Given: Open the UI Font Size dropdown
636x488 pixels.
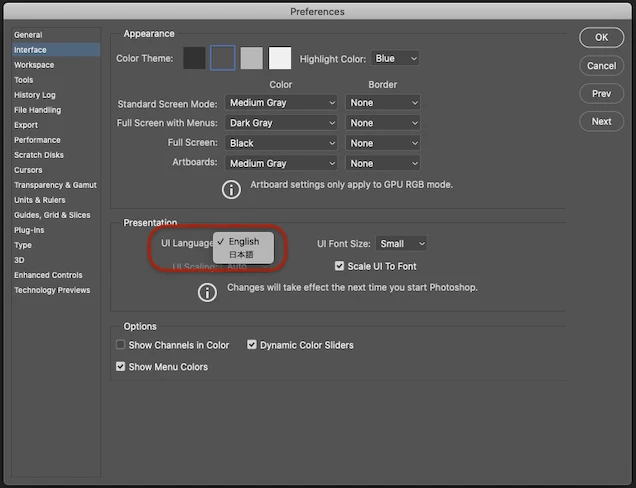Looking at the screenshot, I should point(402,244).
